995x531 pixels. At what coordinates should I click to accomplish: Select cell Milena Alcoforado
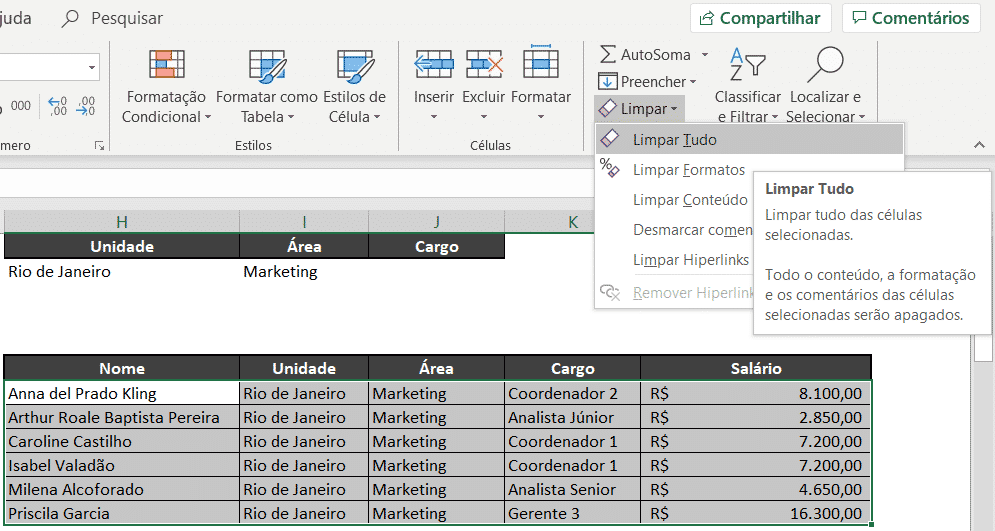coord(122,490)
